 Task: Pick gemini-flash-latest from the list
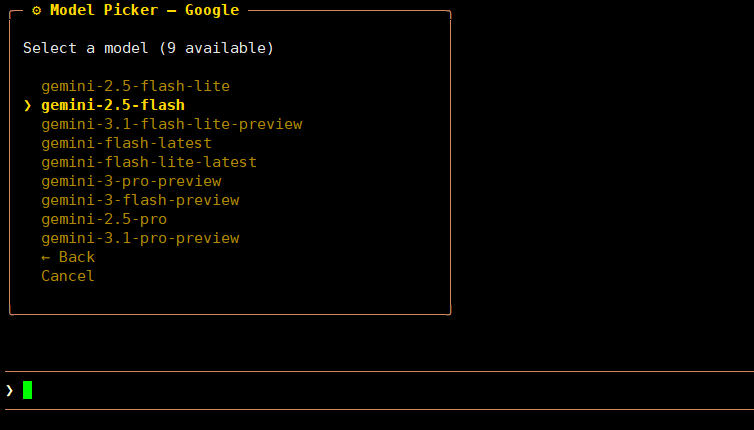[126, 143]
